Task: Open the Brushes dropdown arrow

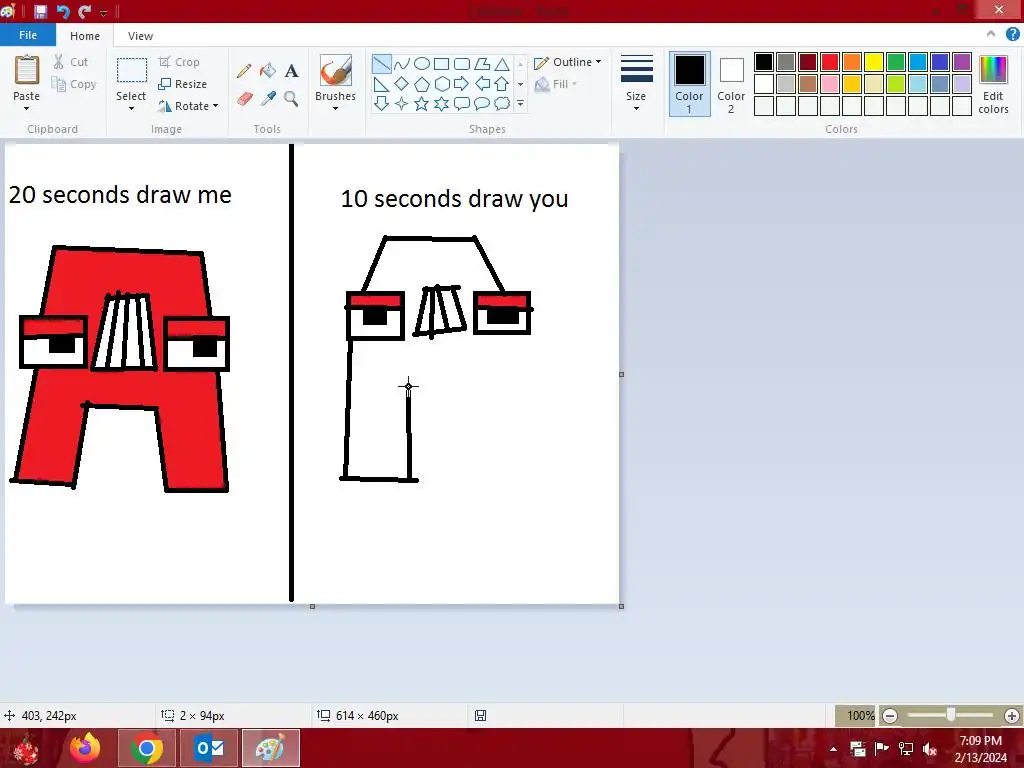Action: (335, 108)
